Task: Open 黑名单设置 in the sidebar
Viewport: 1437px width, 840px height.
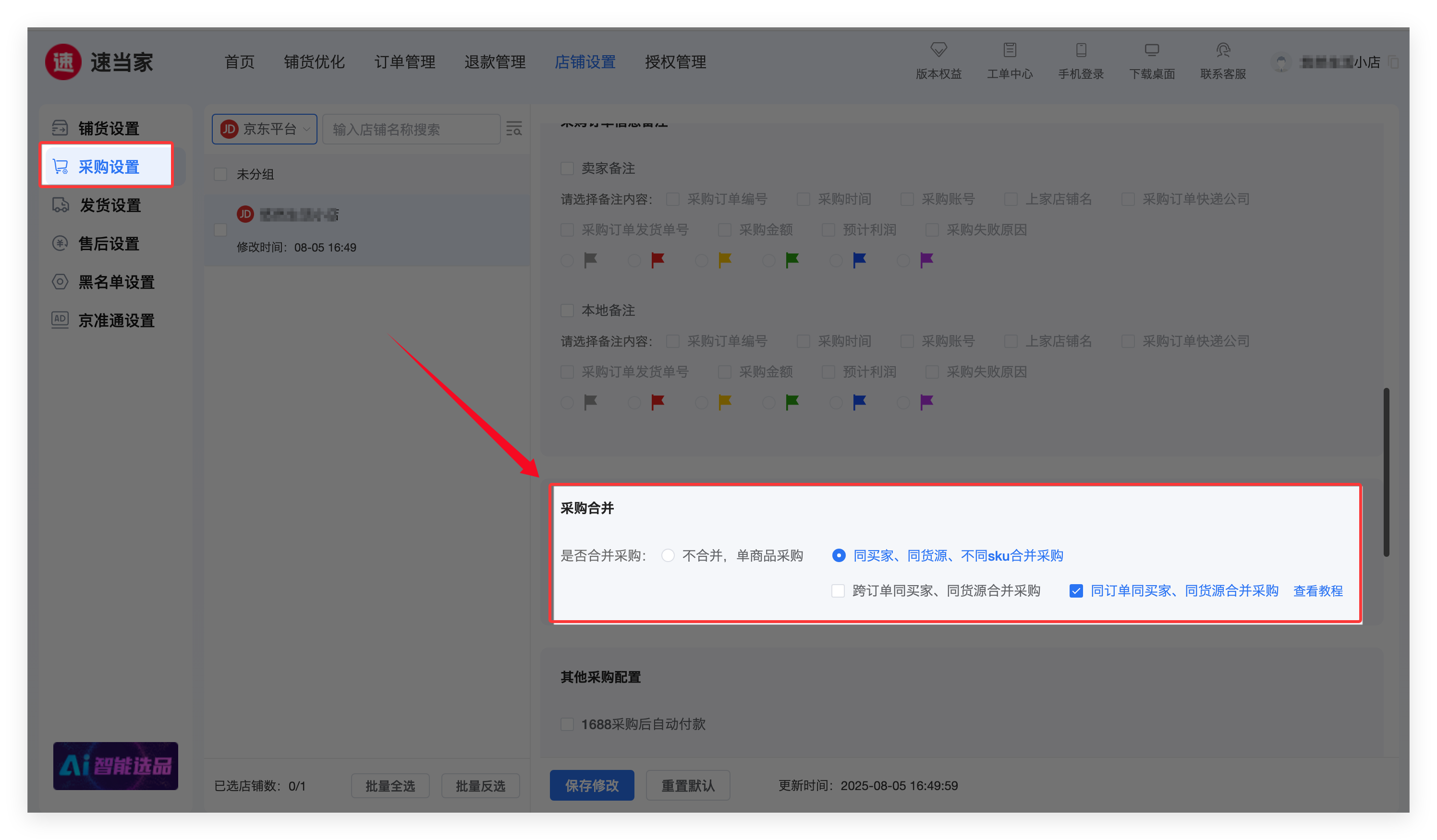Action: point(116,282)
